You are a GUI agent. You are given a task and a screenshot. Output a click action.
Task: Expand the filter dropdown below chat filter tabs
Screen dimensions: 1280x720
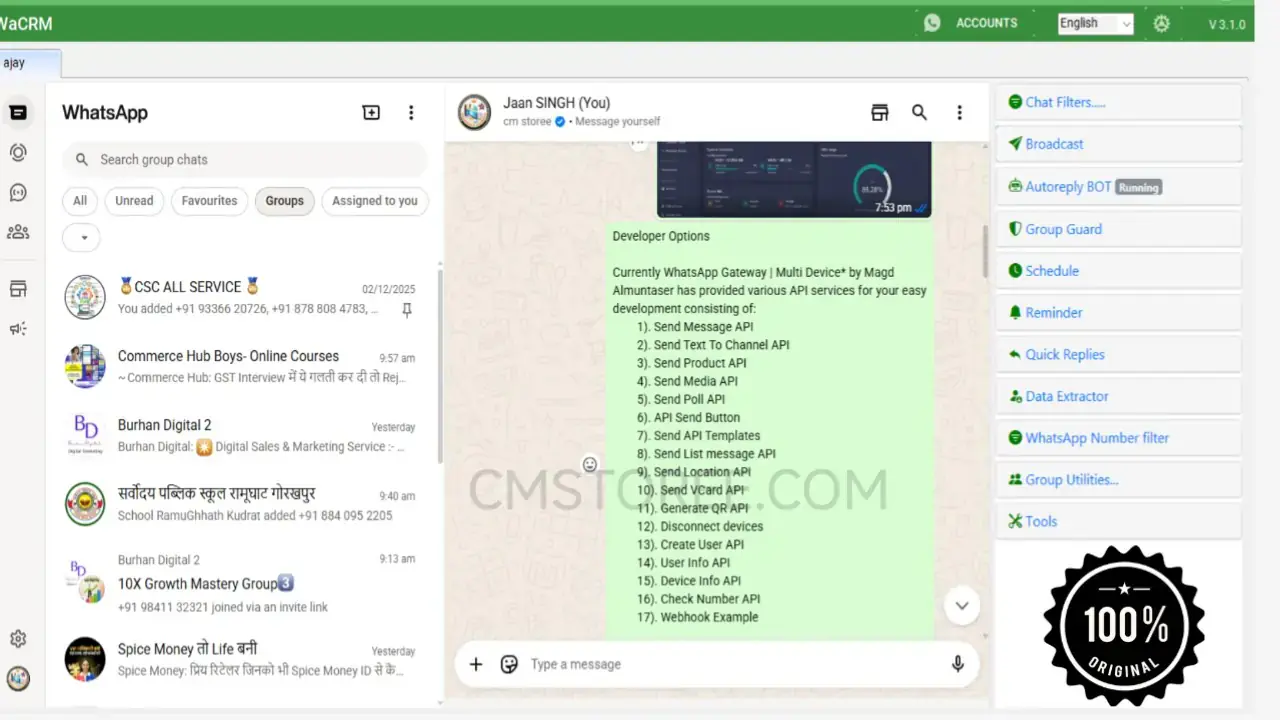pos(81,237)
